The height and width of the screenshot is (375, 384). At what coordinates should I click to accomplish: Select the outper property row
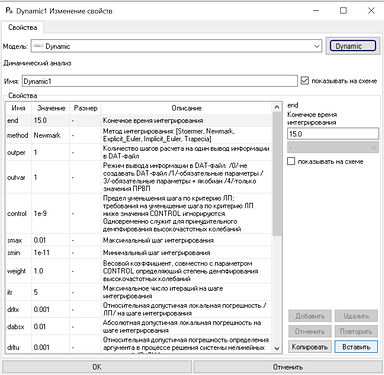point(139,152)
